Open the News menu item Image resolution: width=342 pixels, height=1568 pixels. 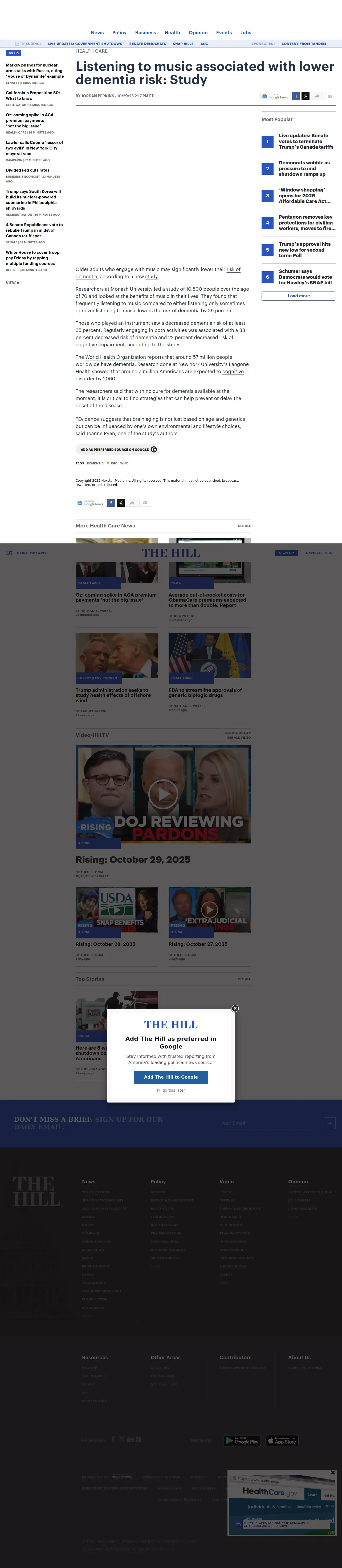[97, 33]
